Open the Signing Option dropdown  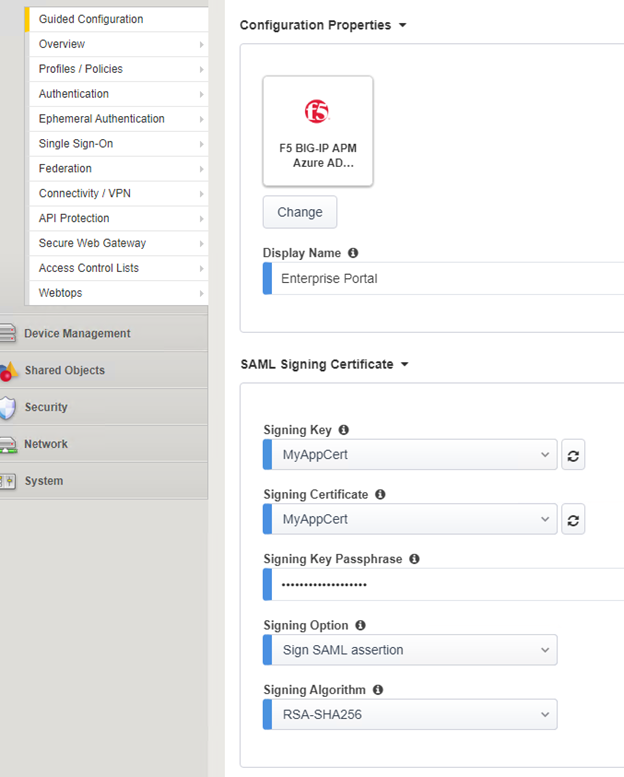pos(410,650)
